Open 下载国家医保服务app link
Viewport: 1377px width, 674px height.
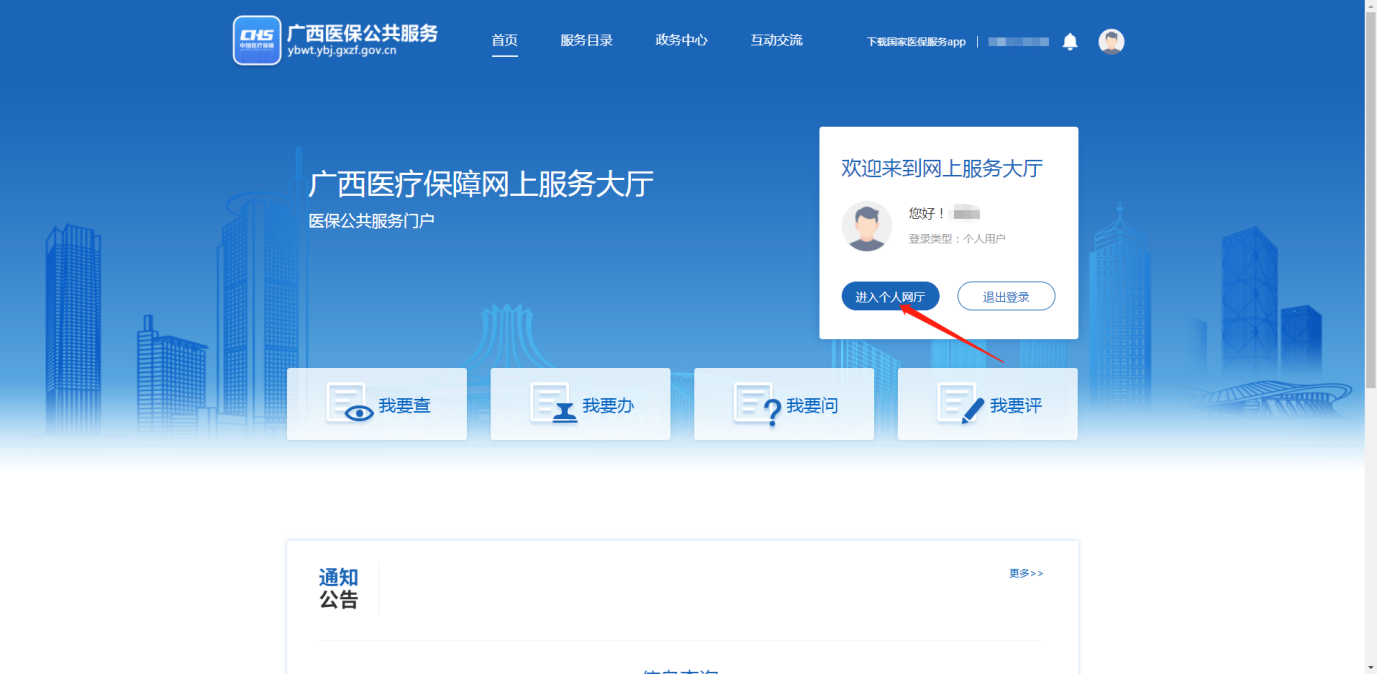pos(916,42)
